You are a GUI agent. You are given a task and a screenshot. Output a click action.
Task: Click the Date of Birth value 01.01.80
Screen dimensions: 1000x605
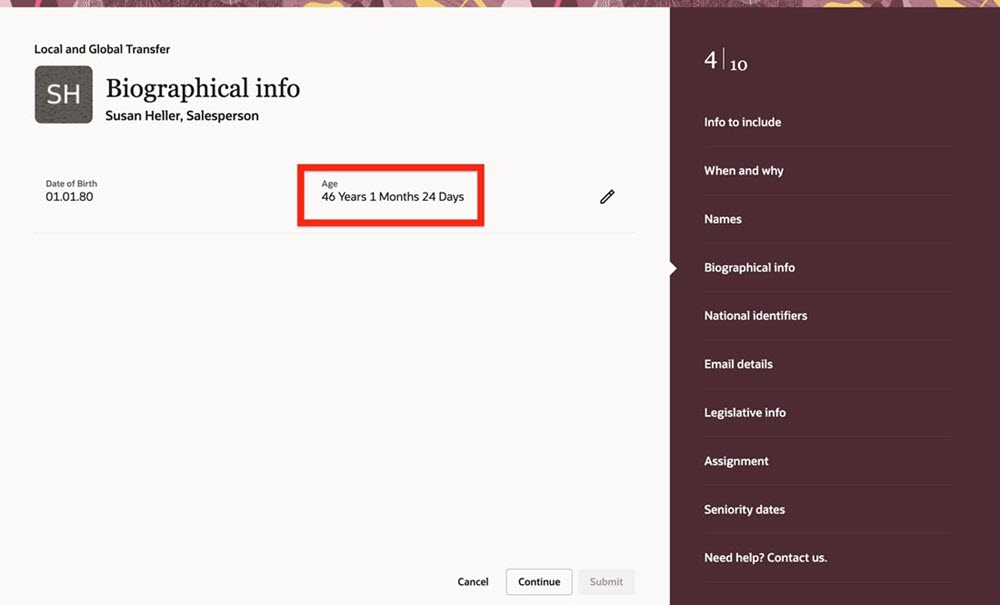coord(70,196)
